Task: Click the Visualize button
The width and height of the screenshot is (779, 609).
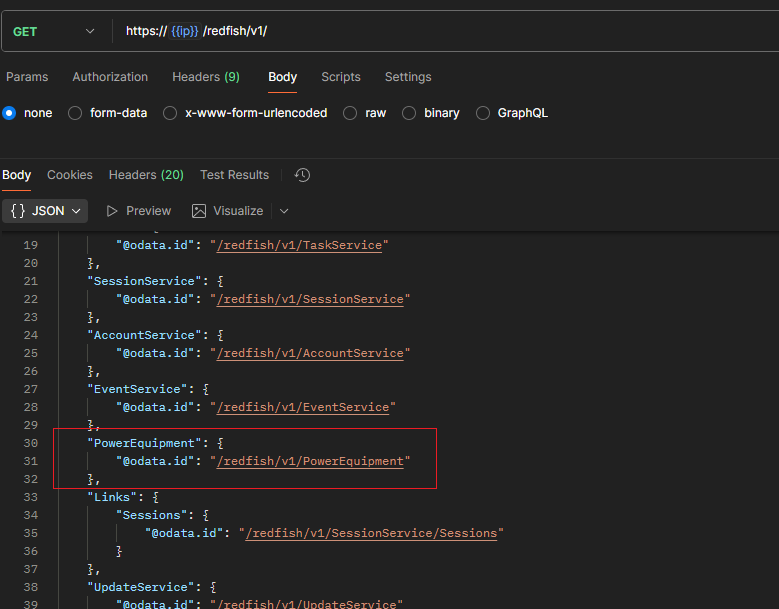Action: click(x=228, y=211)
